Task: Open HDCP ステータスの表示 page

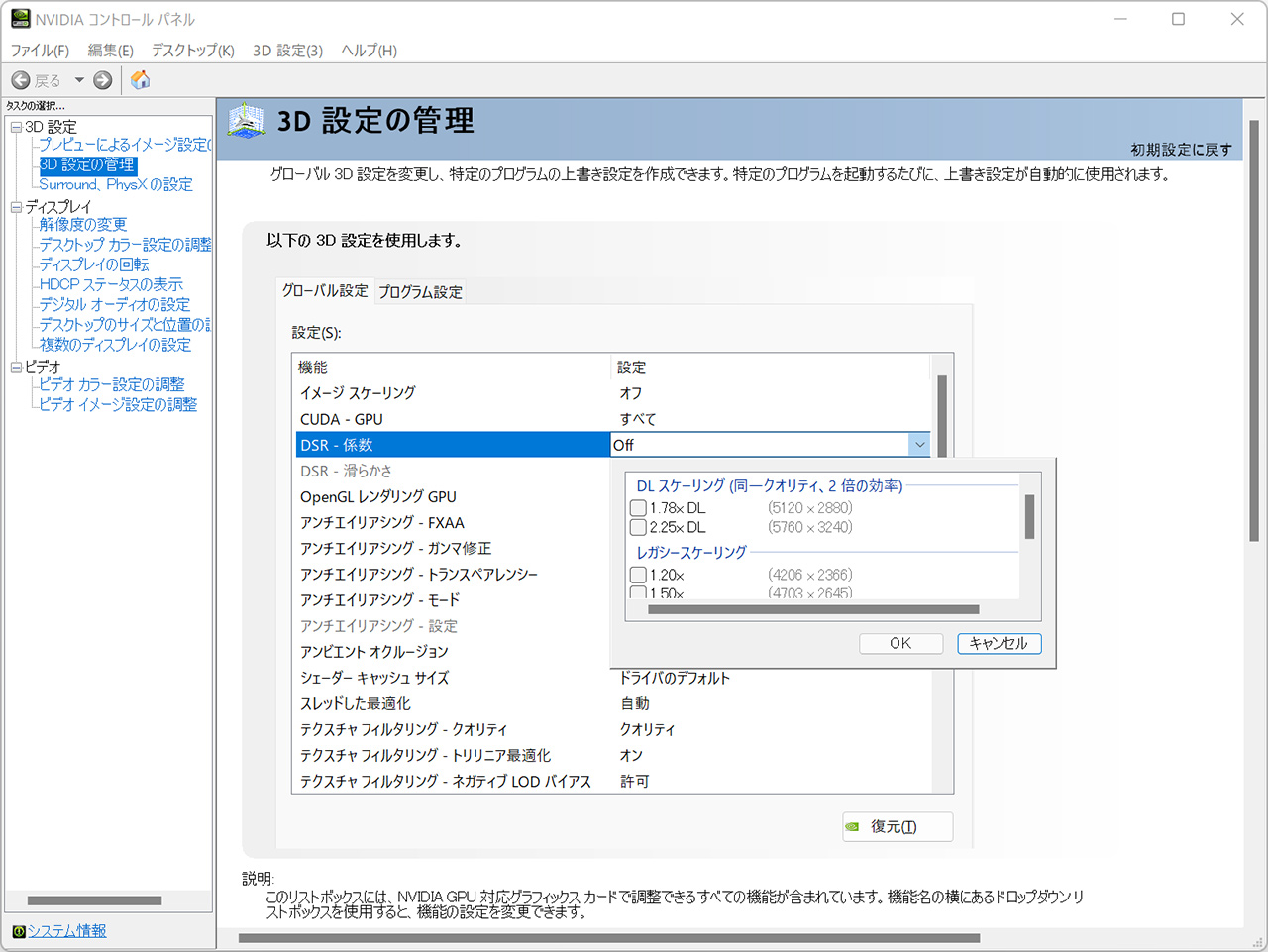Action: pos(111,284)
